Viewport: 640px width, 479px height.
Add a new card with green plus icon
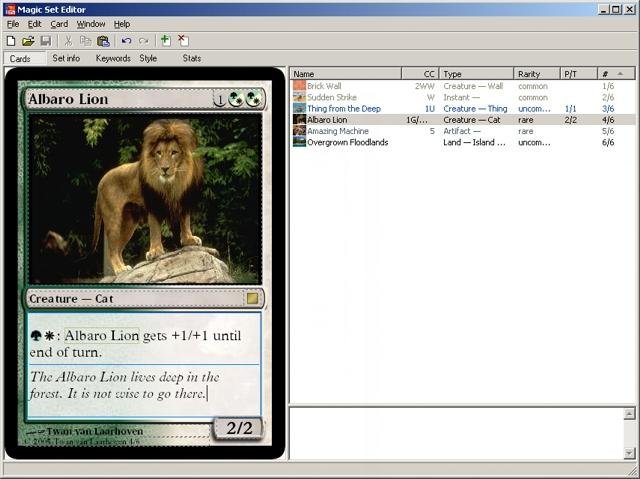point(165,40)
